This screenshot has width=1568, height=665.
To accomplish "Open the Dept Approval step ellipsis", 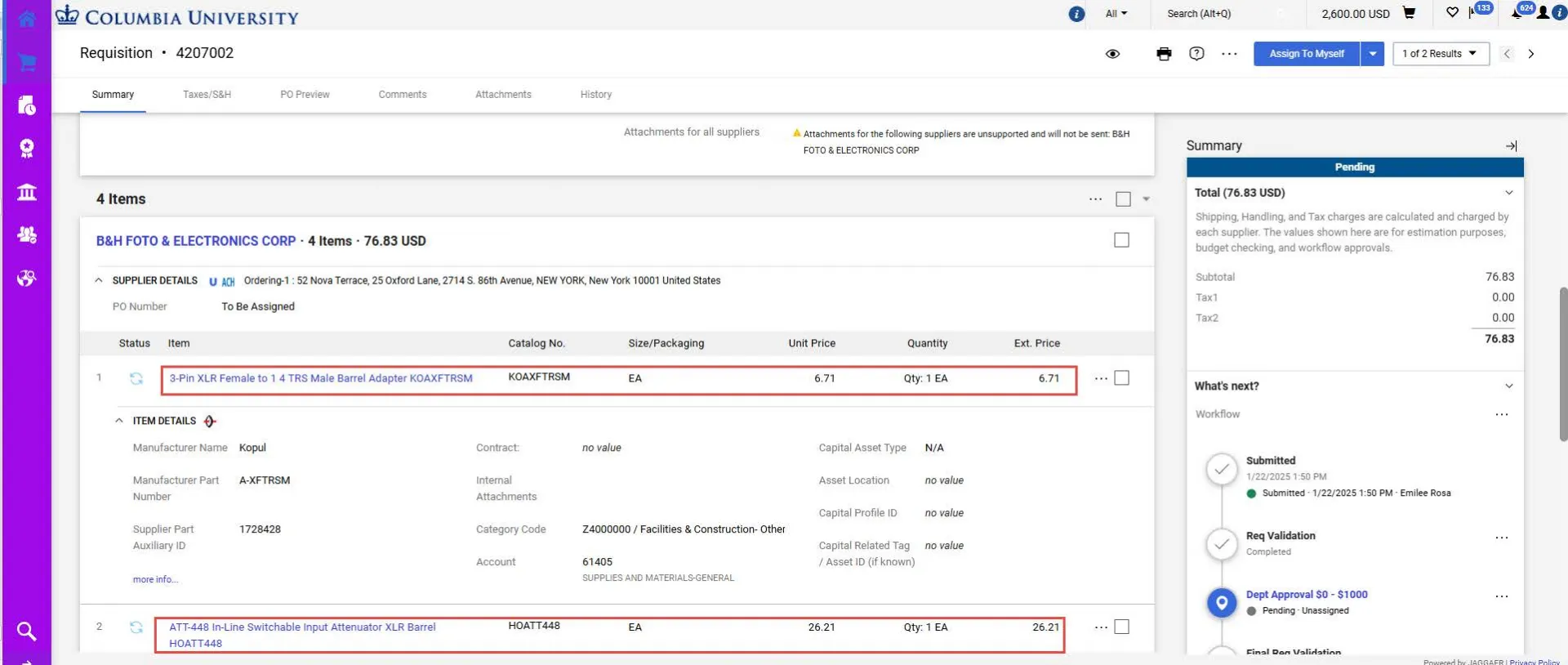I will [x=1502, y=596].
